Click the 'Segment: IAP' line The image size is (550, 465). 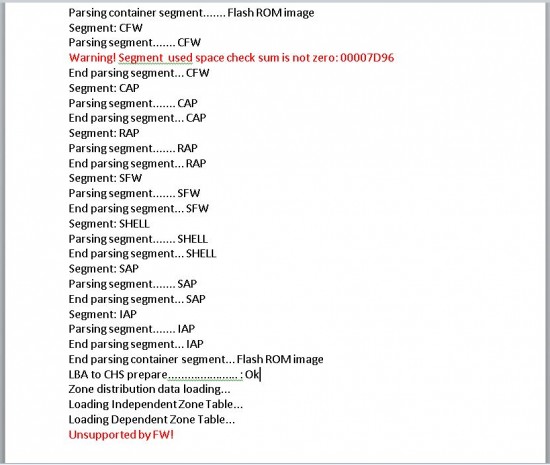[103, 314]
